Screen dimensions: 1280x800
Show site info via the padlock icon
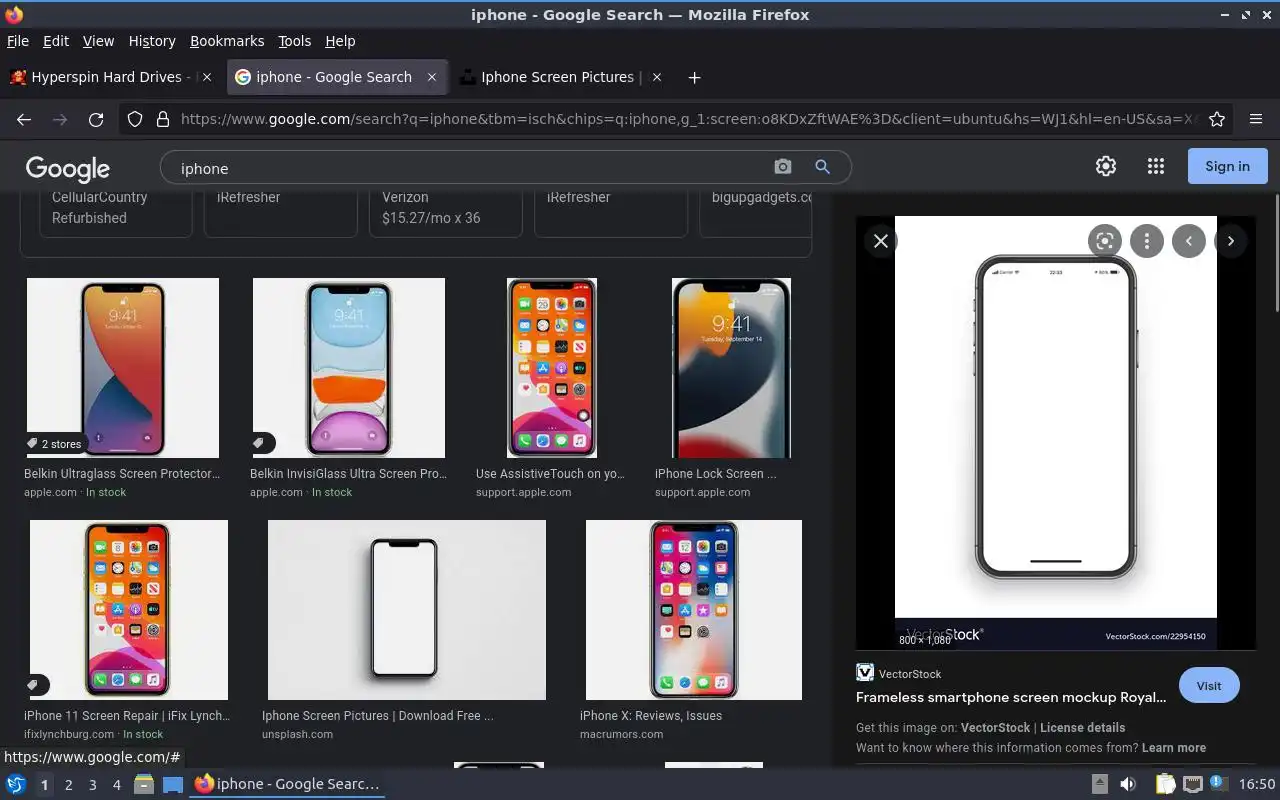pos(163,119)
